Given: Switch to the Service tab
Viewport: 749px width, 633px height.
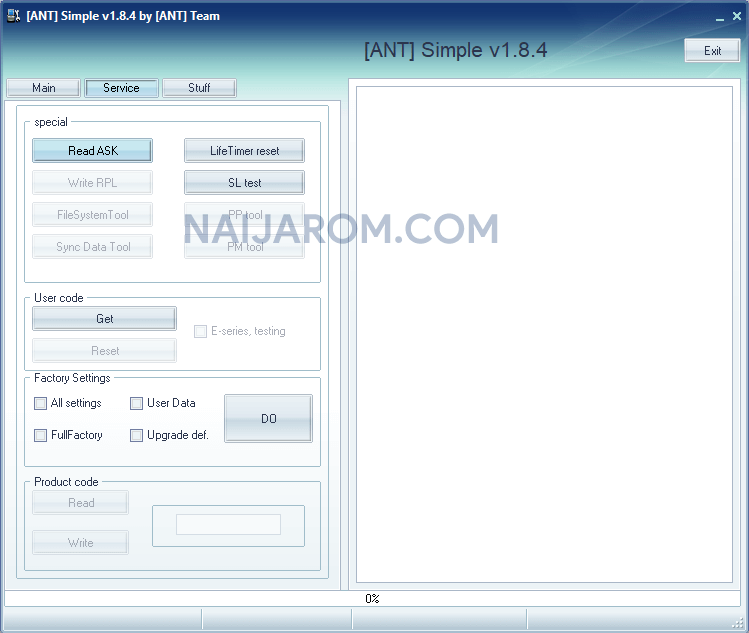Looking at the screenshot, I should tap(121, 88).
